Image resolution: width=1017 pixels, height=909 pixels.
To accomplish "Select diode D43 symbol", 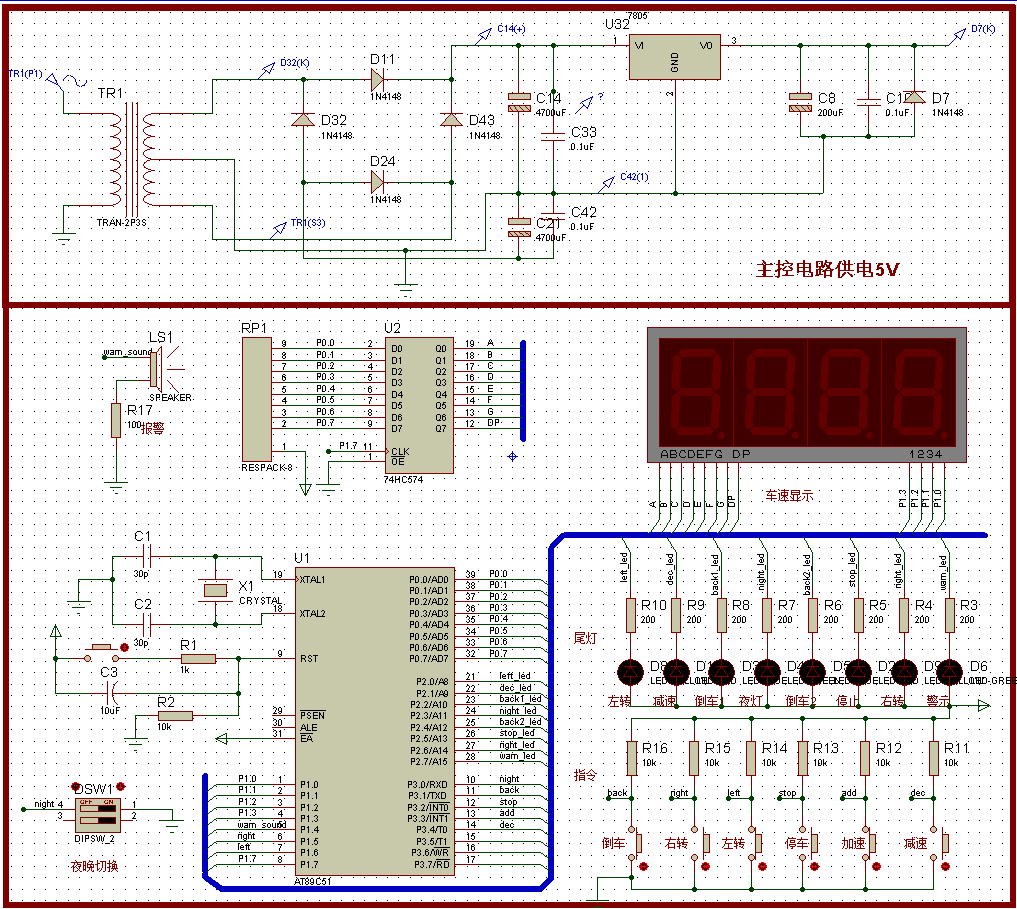I will (x=451, y=119).
